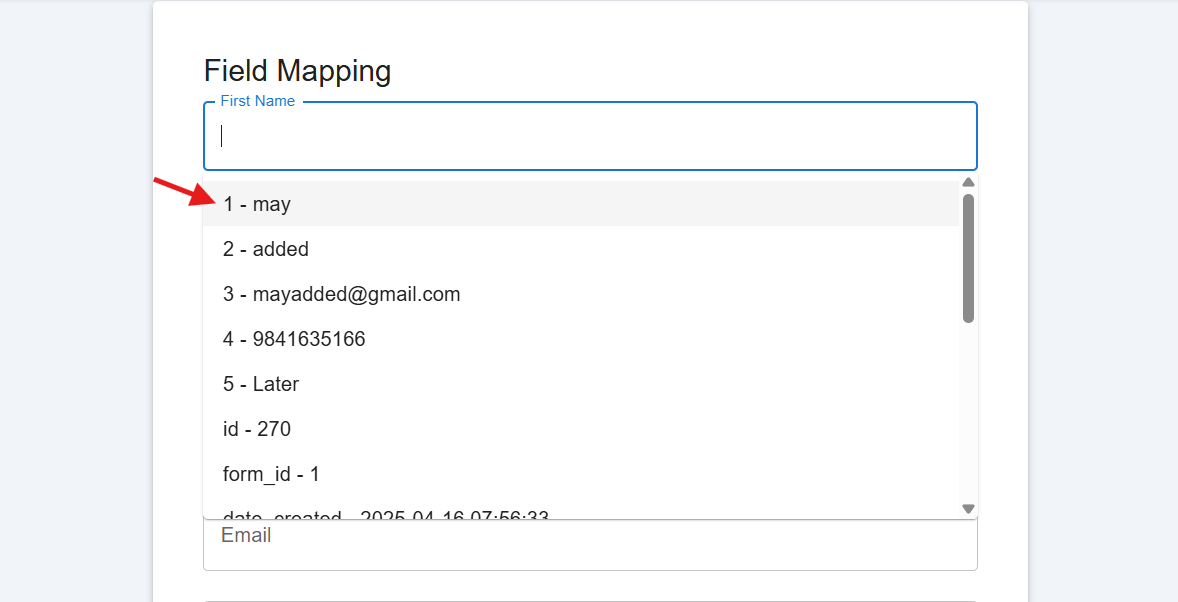The height and width of the screenshot is (602, 1178).
Task: Select the partially visible date_created option
Action: click(581, 510)
